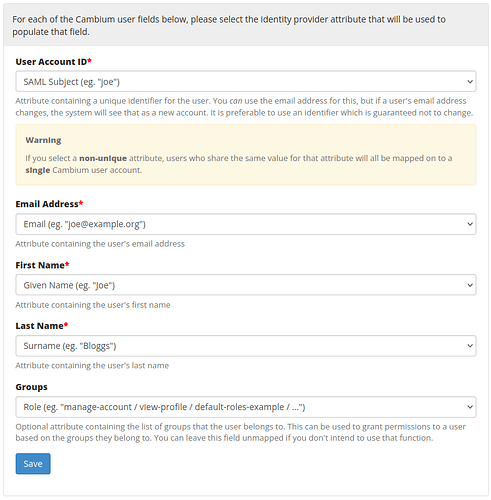Open the Surname dropdown for Last Name

tap(246, 346)
